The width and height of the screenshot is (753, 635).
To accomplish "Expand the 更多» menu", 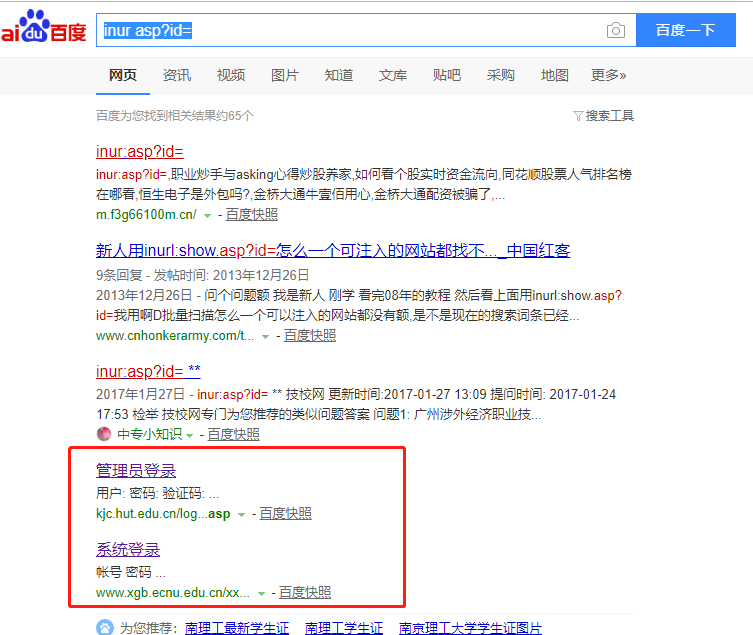I will (608, 75).
